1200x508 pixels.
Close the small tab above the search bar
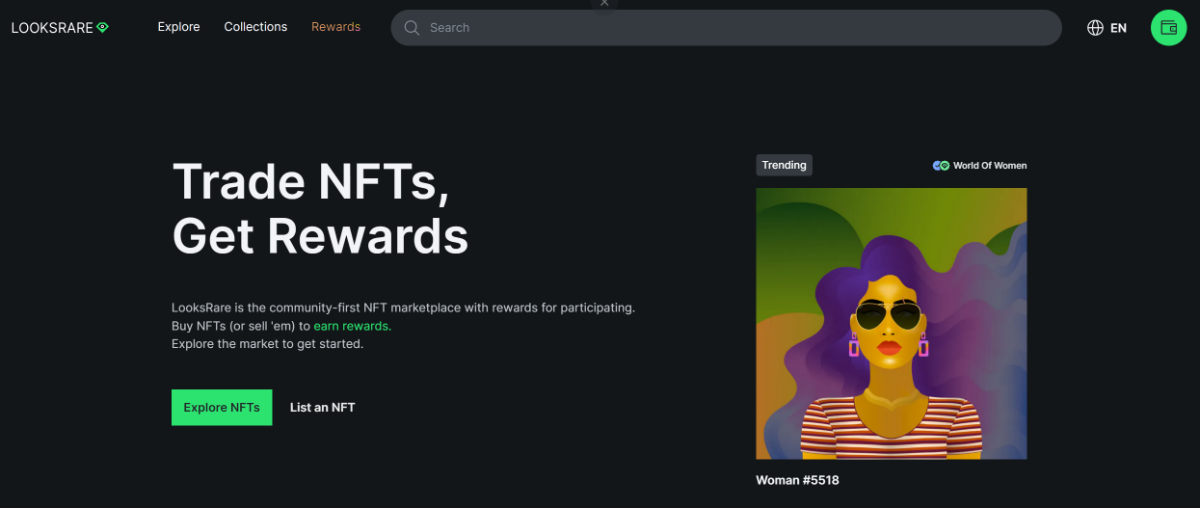tap(603, 3)
